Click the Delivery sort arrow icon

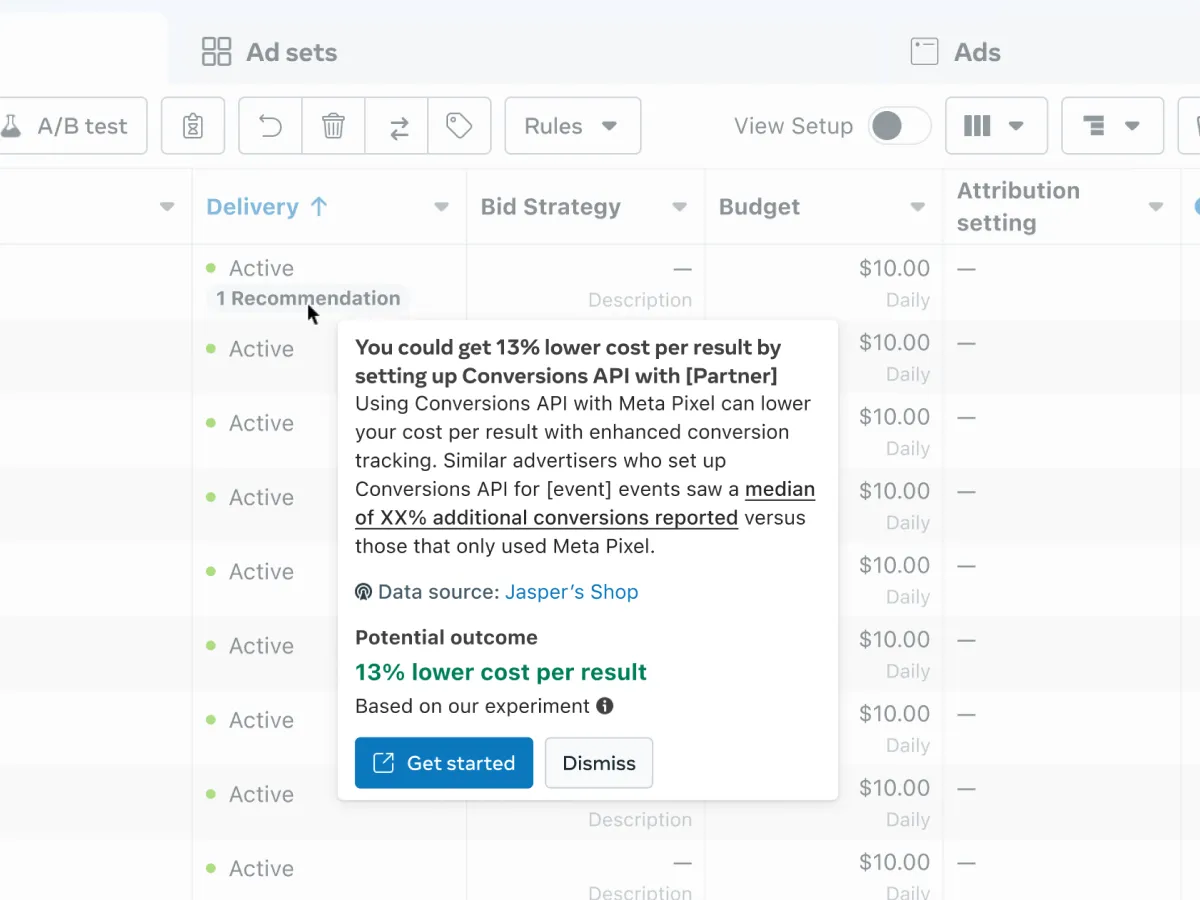click(x=319, y=207)
